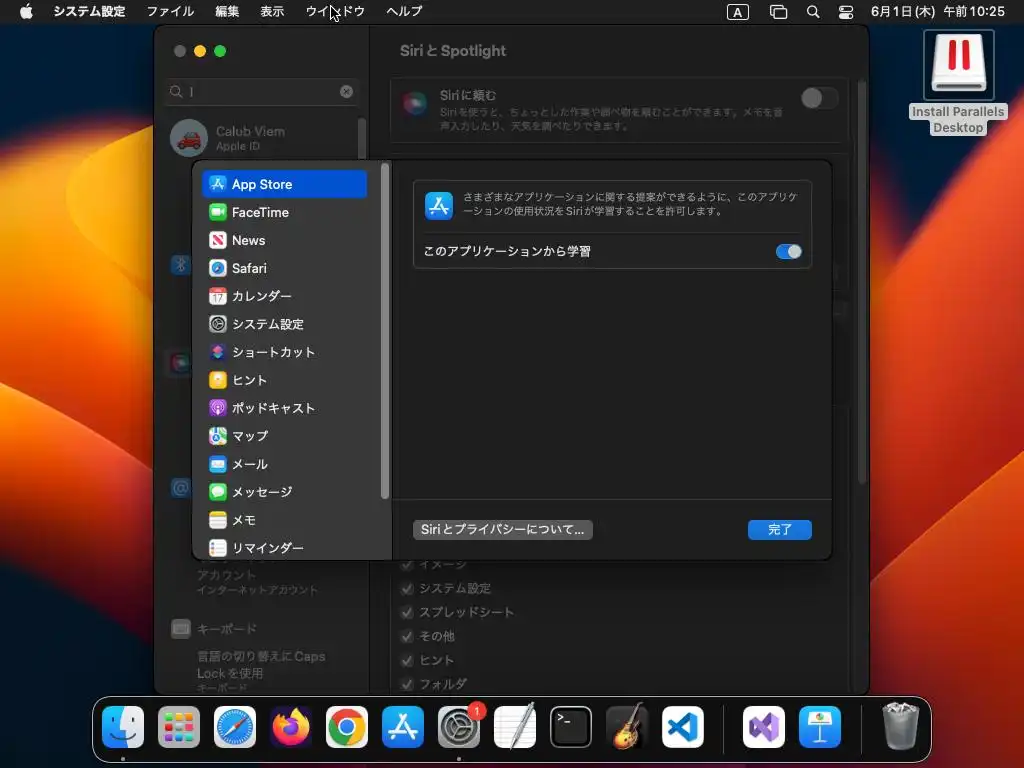Open App Store from the Dock

point(403,727)
